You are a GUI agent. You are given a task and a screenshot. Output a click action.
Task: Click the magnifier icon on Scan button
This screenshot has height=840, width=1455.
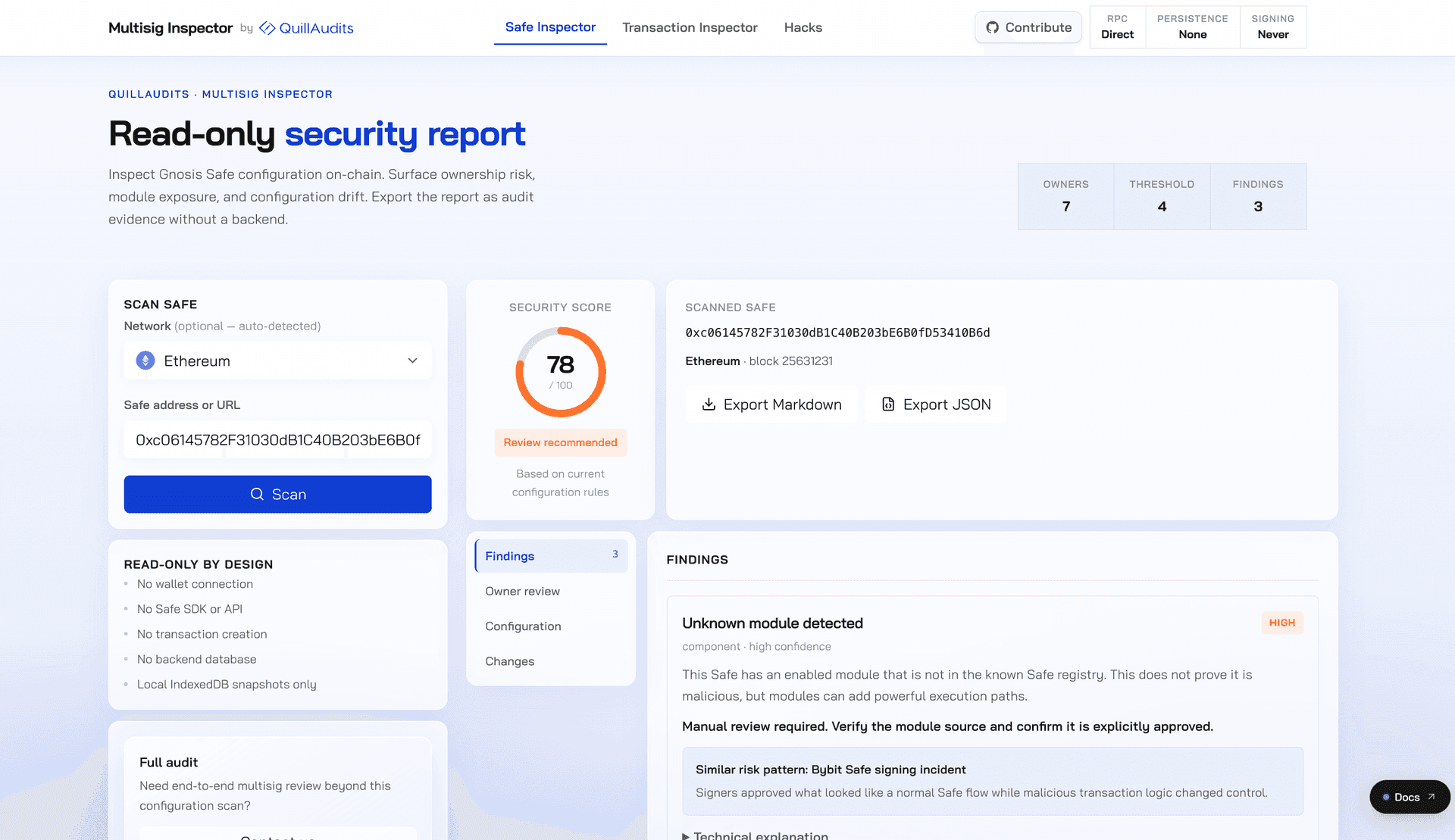(257, 494)
